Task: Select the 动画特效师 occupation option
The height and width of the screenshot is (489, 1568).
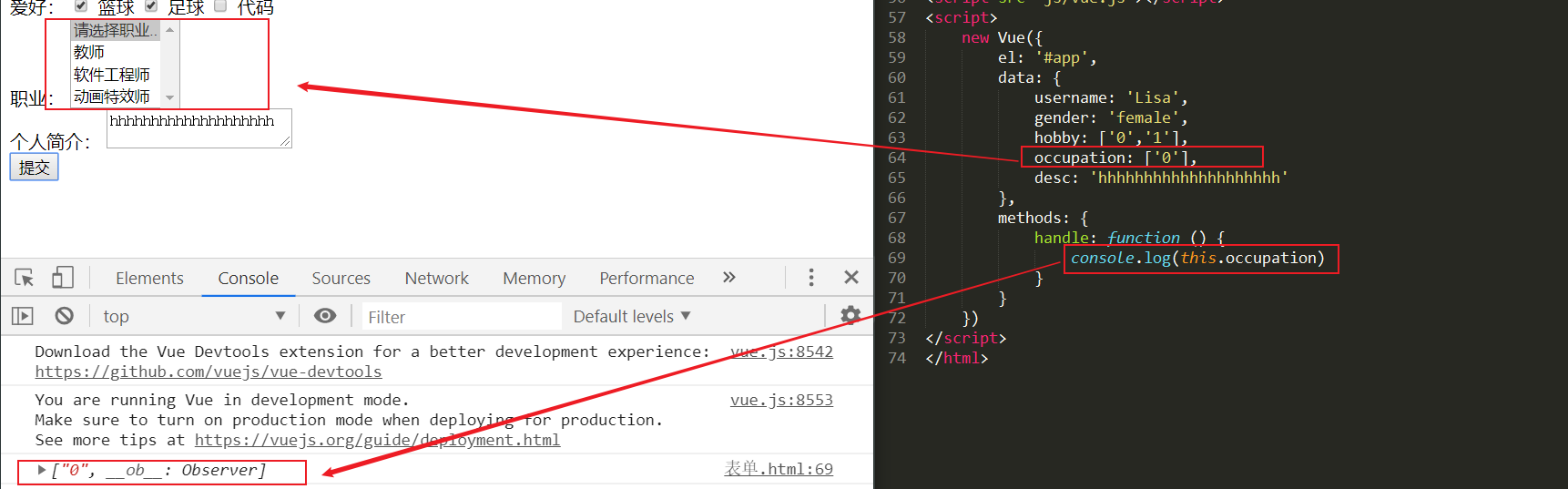Action: (x=116, y=97)
